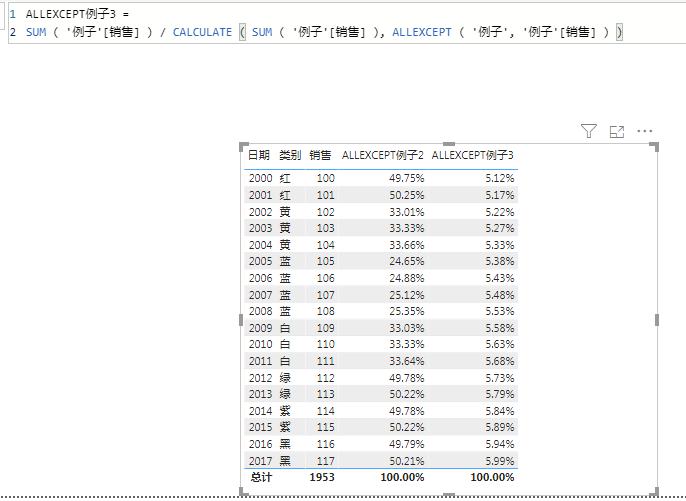Select the 33.66% cell in the 2004 row
Viewport: 686px width, 501px height.
tap(406, 245)
